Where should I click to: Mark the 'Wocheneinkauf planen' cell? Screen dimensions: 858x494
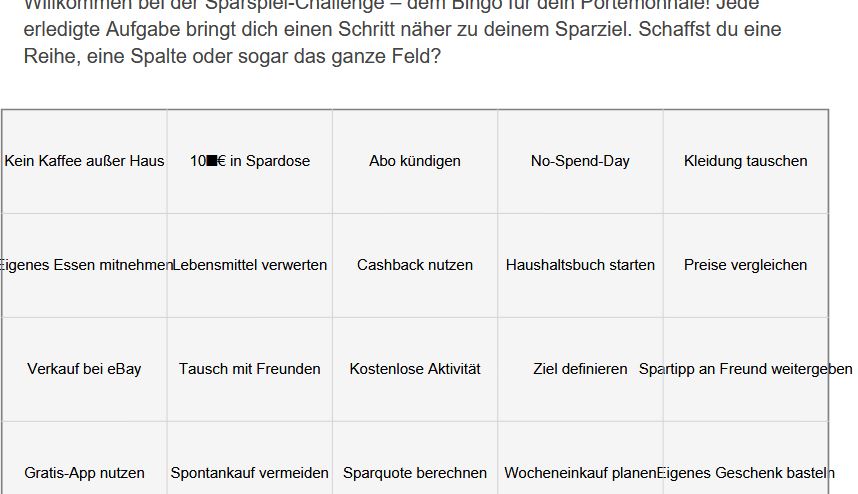[x=580, y=458]
